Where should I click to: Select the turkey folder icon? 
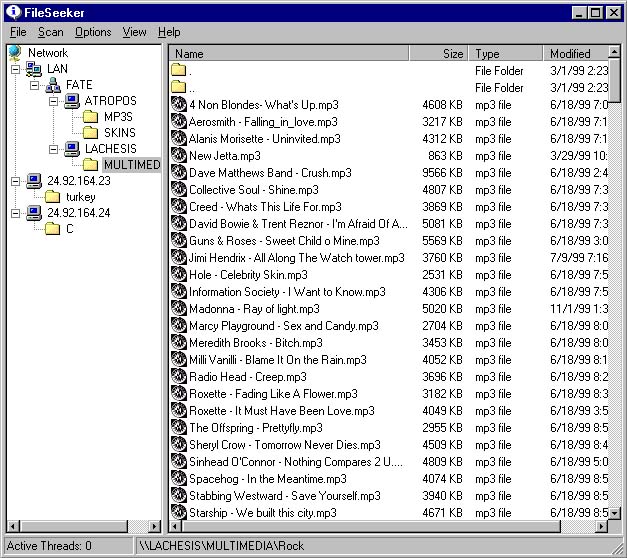pyautogui.click(x=53, y=197)
